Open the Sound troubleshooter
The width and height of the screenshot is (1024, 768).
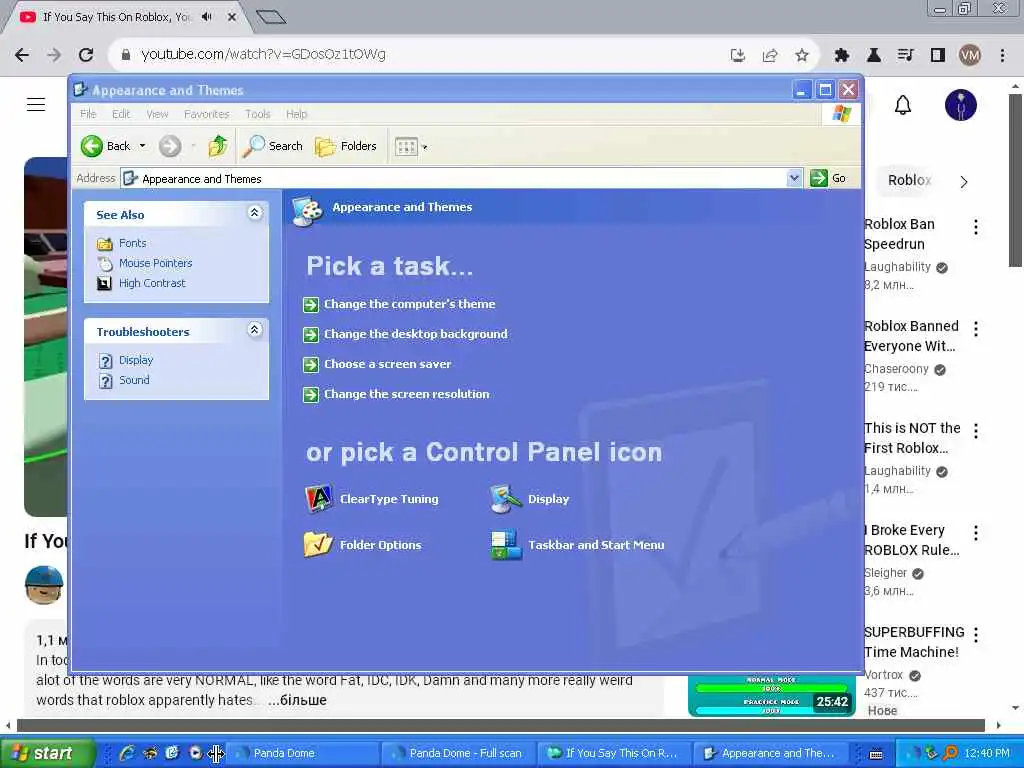coord(134,380)
